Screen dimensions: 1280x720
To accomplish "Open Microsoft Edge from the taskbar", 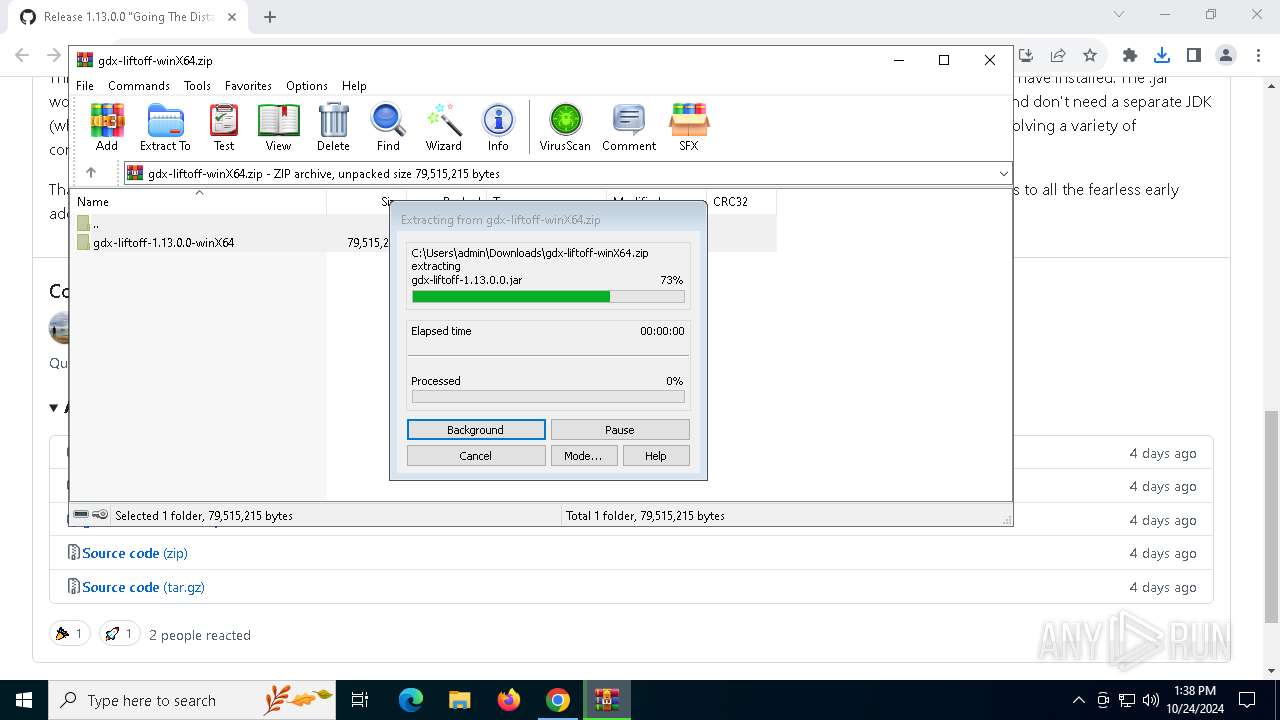I will tap(411, 700).
